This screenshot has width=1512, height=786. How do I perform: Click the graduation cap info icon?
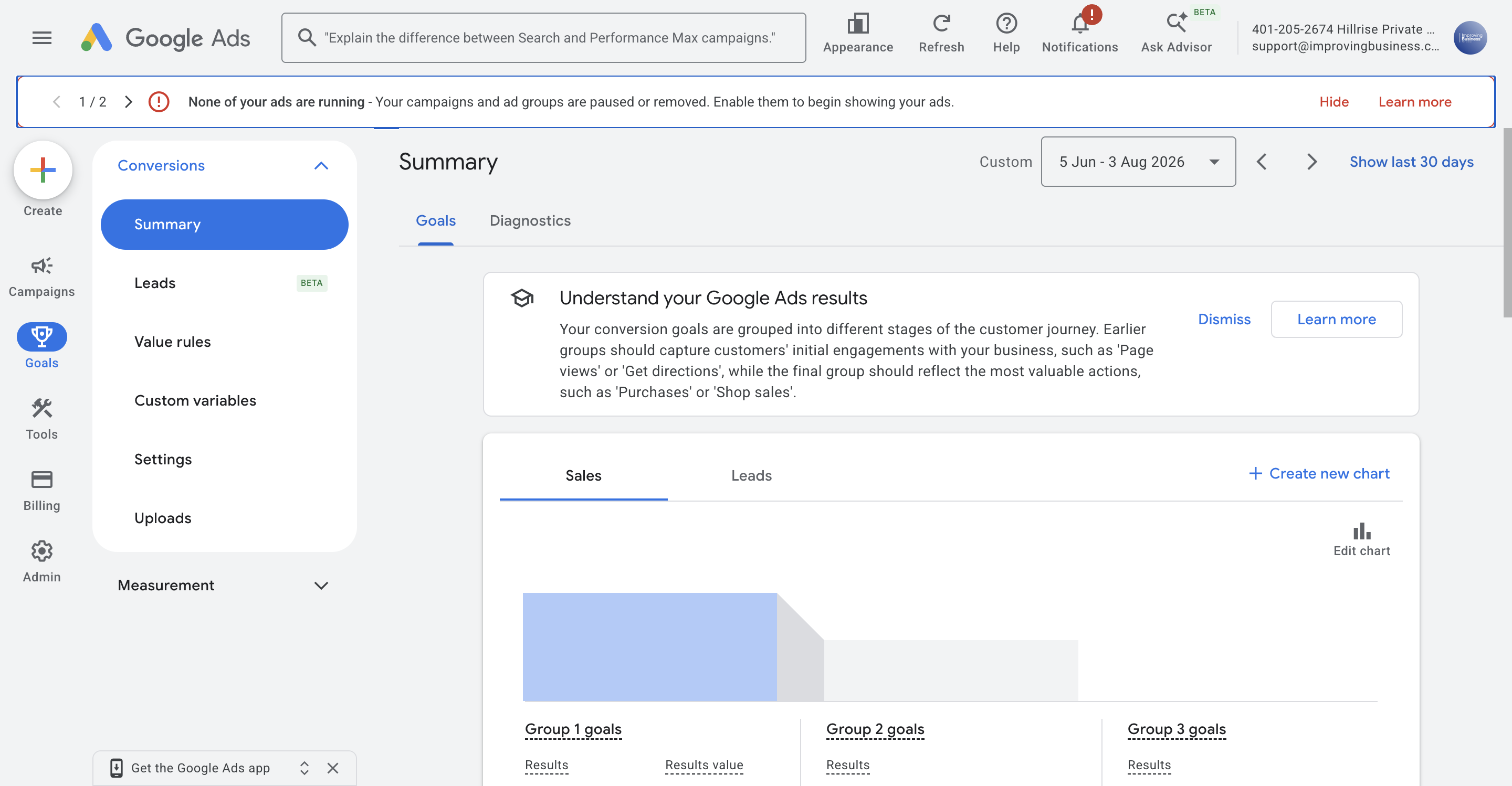coord(521,298)
